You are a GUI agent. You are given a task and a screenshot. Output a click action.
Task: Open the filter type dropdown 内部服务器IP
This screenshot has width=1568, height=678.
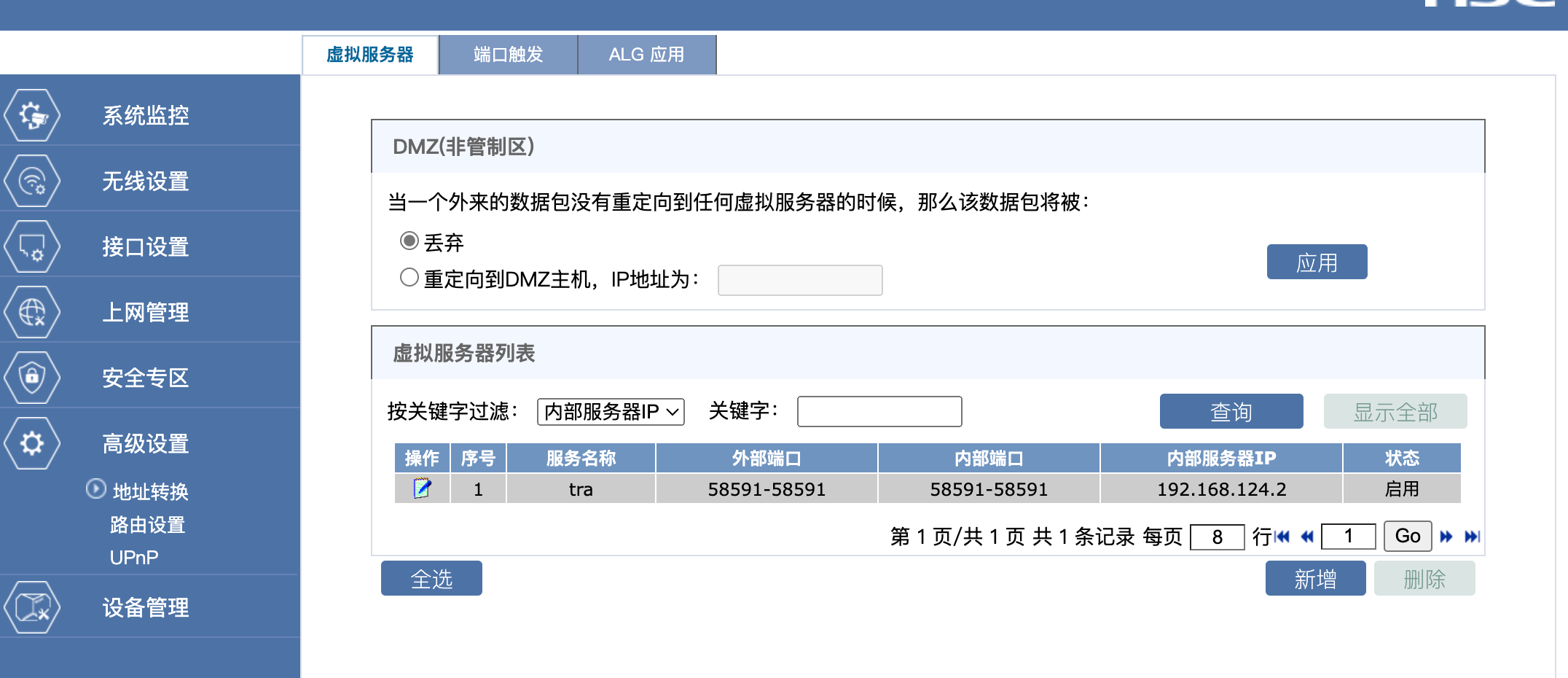click(611, 412)
